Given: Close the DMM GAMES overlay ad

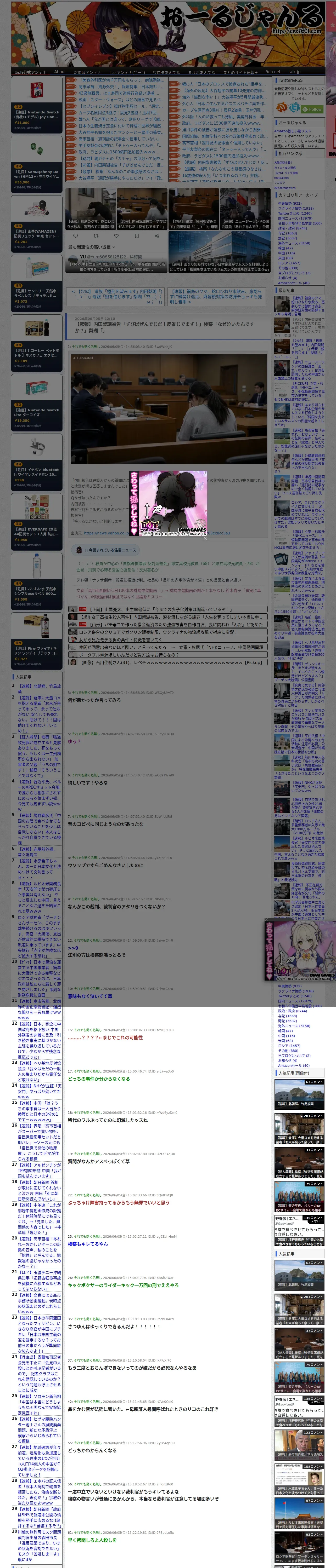Looking at the screenshot, I should point(205,538).
